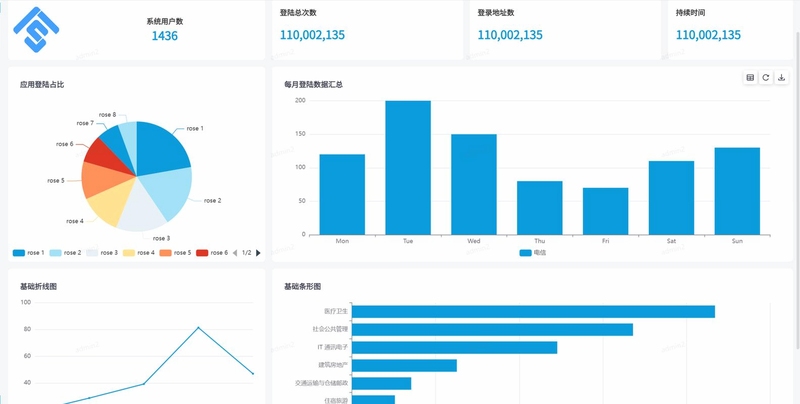Toggle rose 5 in the pie legend
This screenshot has height=404, width=800.
pos(176,252)
